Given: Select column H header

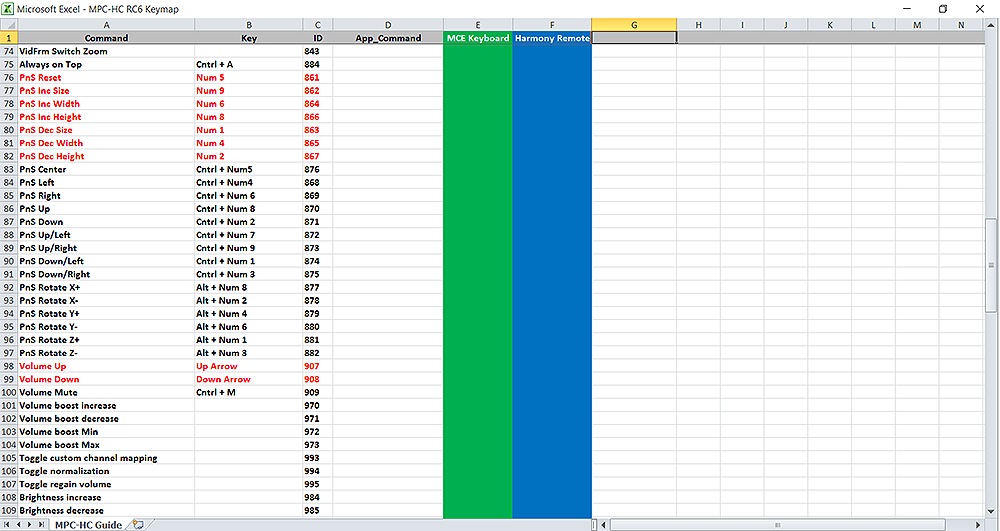Looking at the screenshot, I should pyautogui.click(x=698, y=25).
